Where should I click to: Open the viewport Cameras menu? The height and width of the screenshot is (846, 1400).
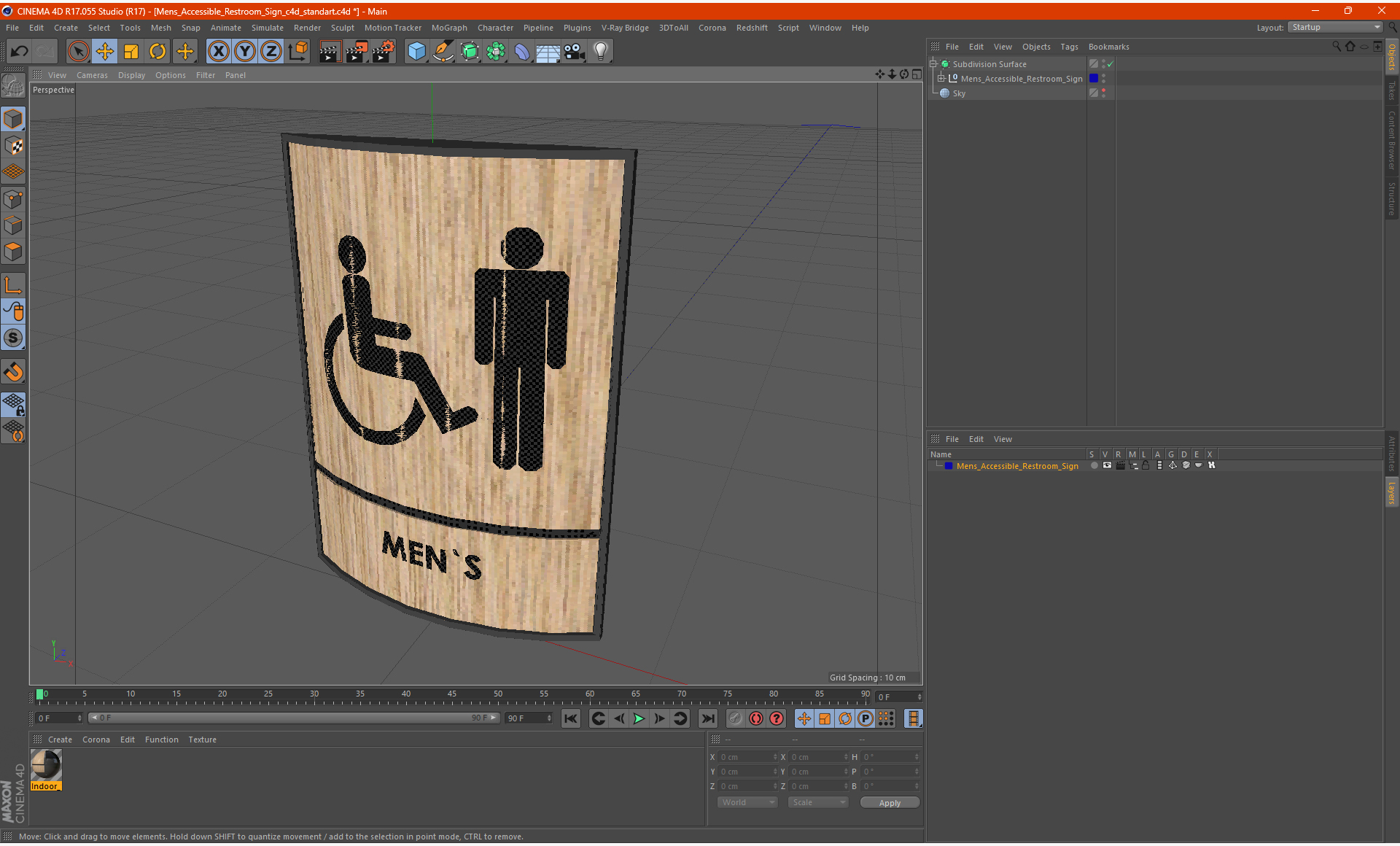click(x=92, y=75)
